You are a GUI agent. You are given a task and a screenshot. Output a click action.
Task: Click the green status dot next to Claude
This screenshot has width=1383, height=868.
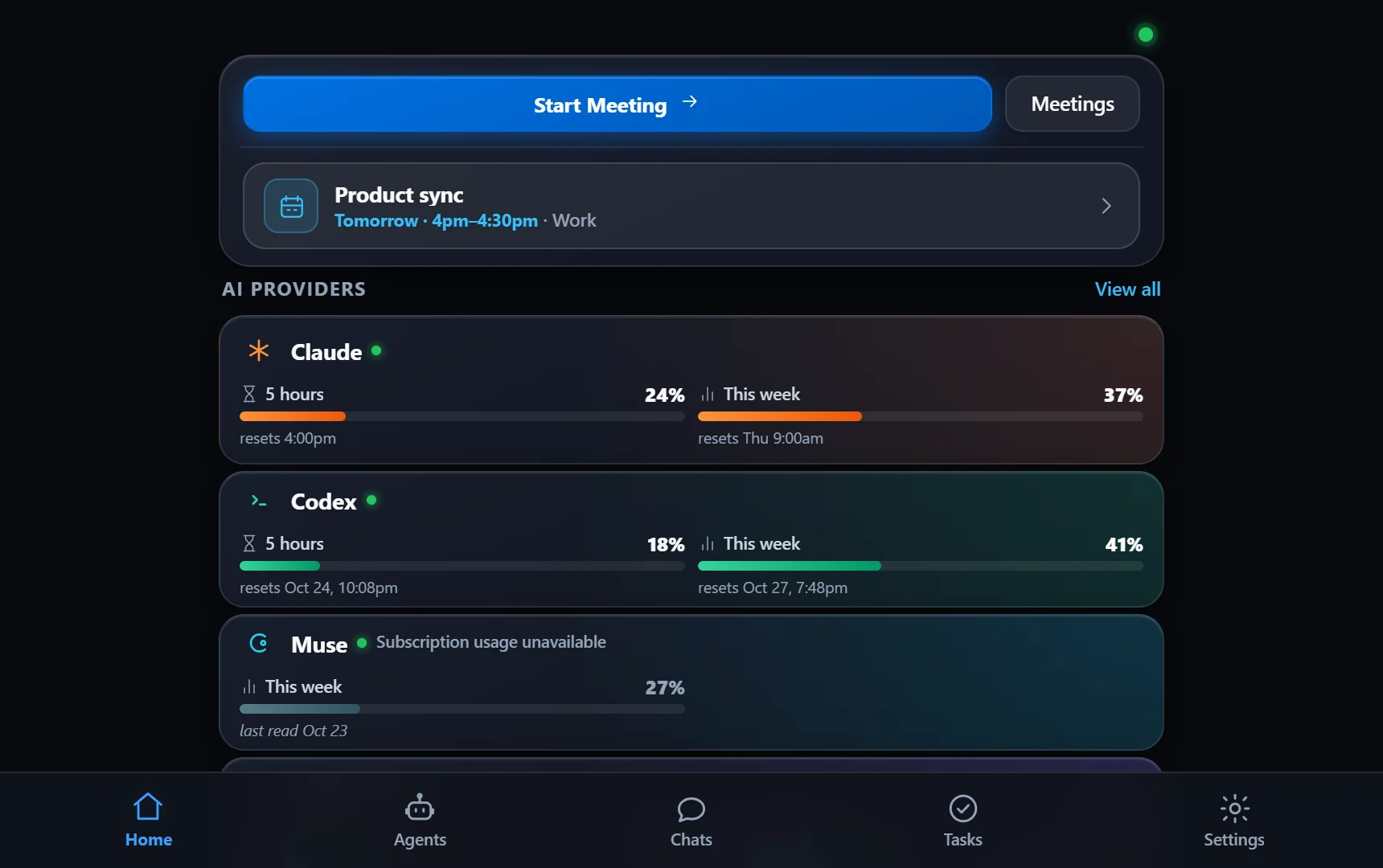click(376, 350)
